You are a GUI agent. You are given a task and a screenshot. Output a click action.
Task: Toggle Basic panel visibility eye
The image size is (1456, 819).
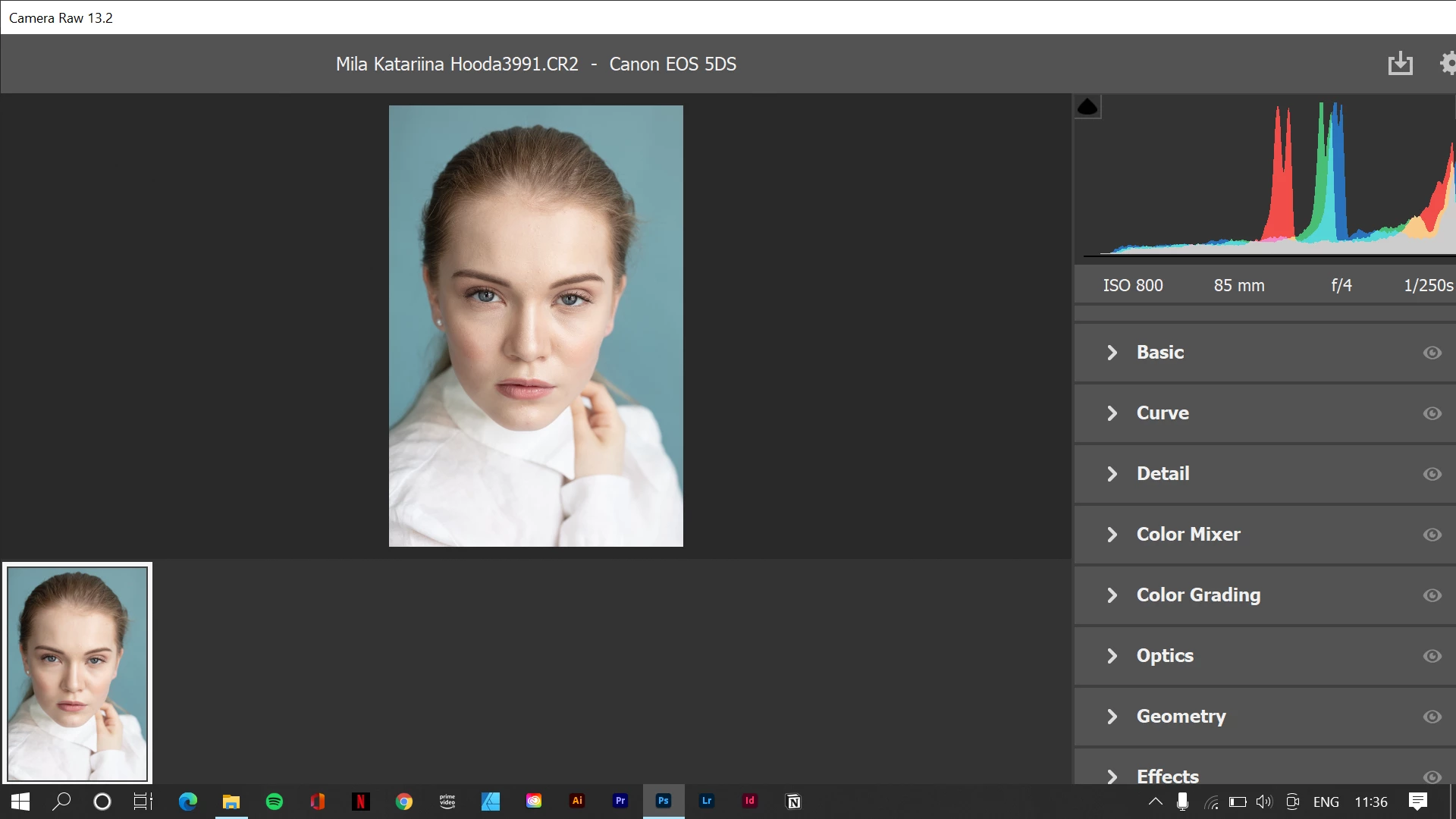coord(1432,353)
